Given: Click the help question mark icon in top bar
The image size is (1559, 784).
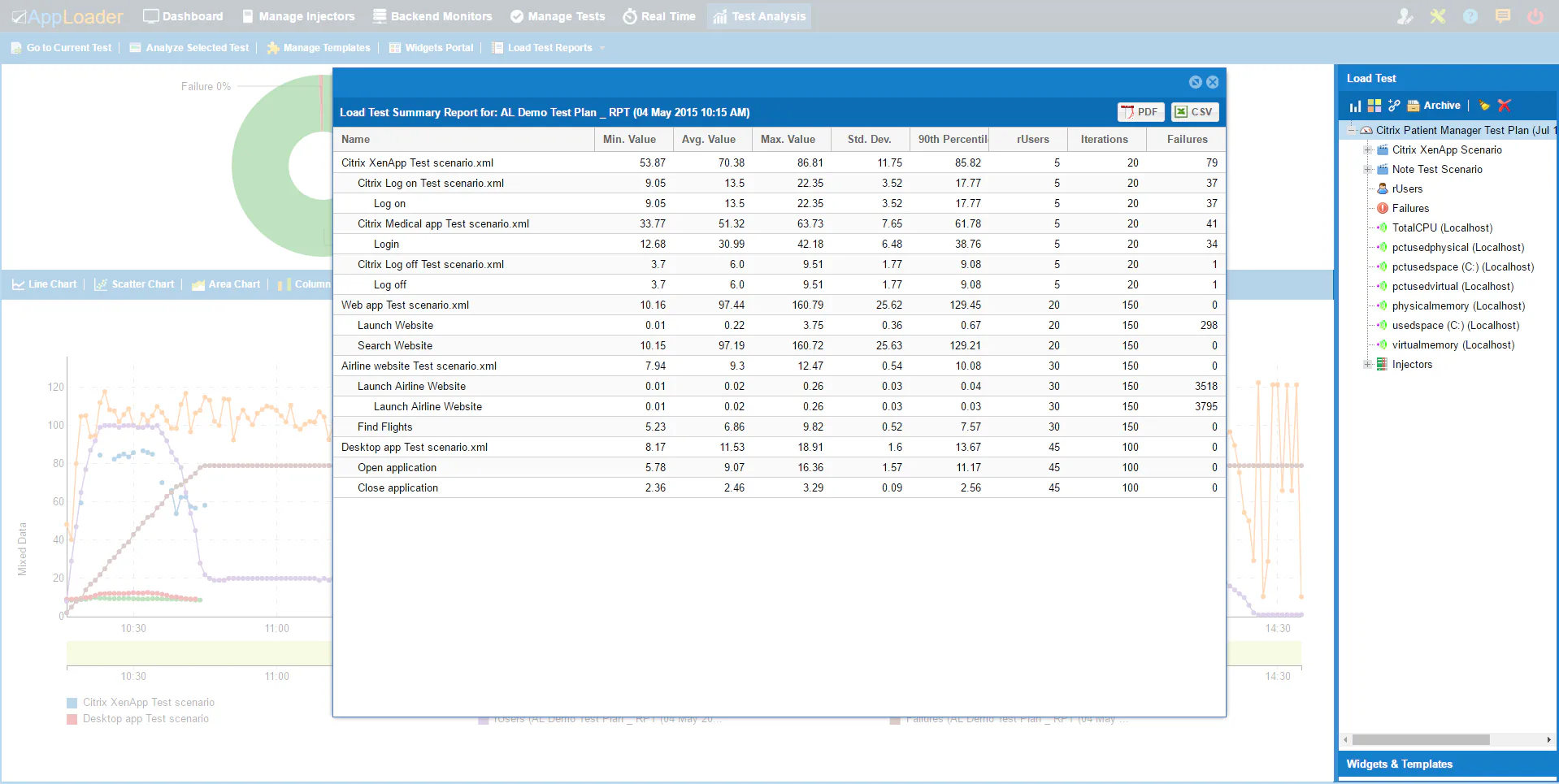Looking at the screenshot, I should [x=1470, y=16].
